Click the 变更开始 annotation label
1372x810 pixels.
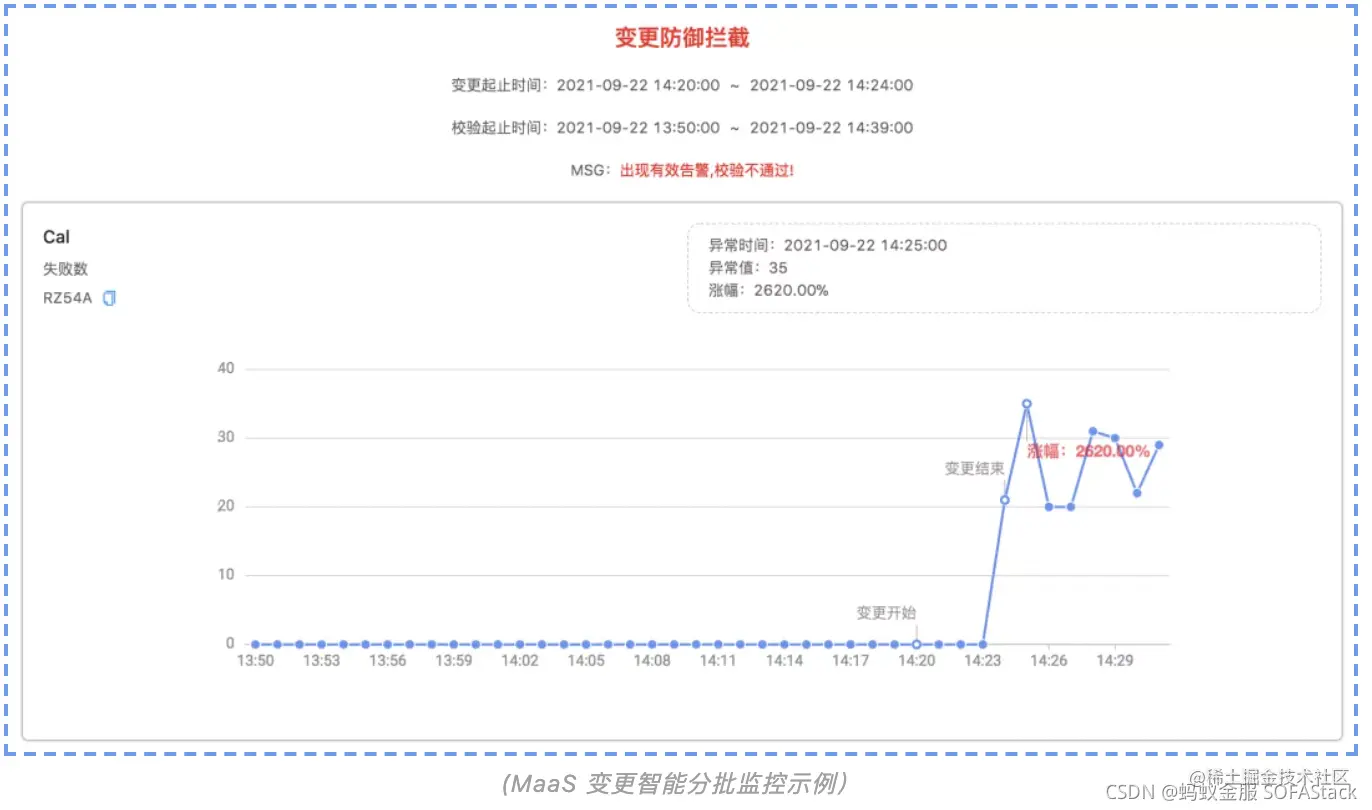pyautogui.click(x=886, y=613)
